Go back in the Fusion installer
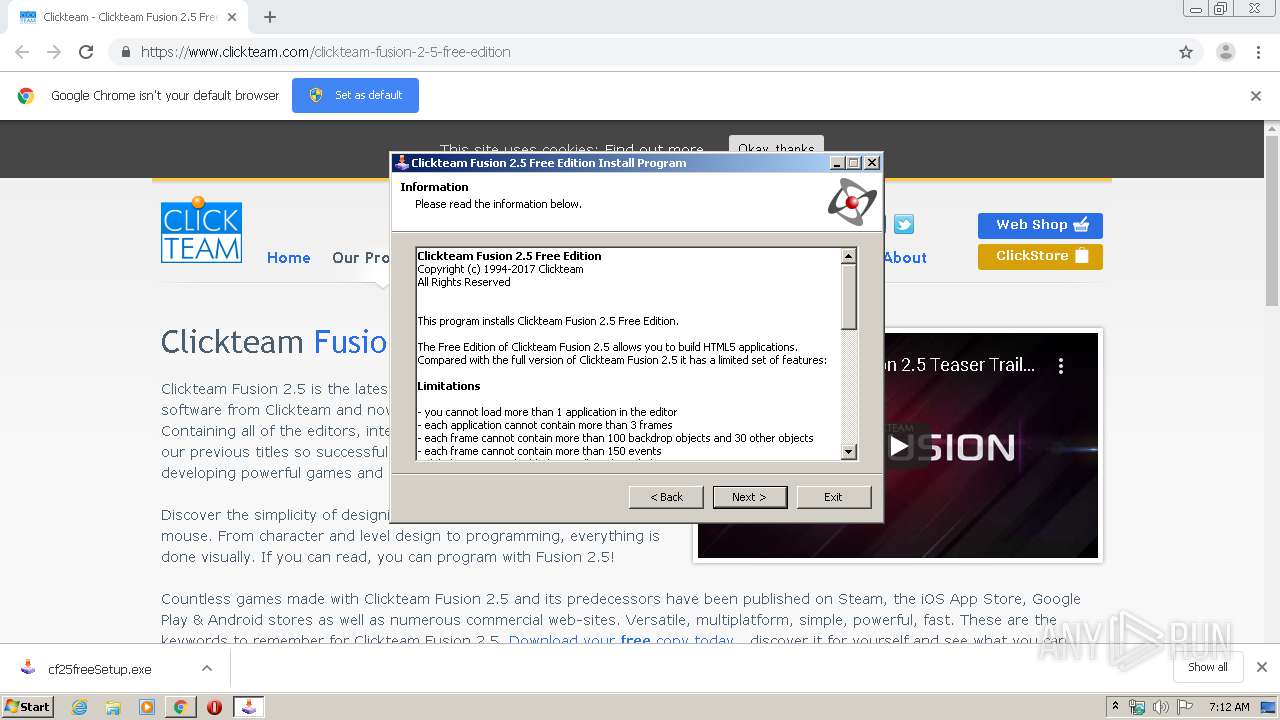The height and width of the screenshot is (720, 1280). (x=666, y=497)
